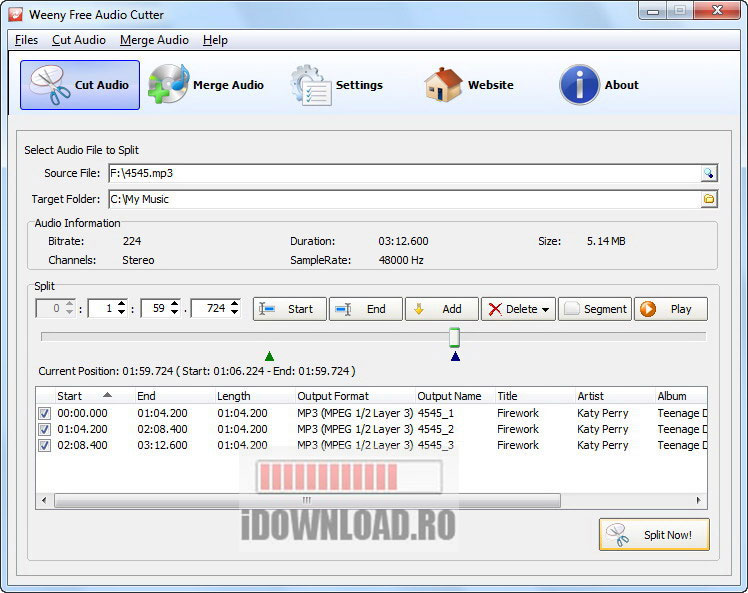Sort by the Output Name column header
This screenshot has height=593, width=748.
[x=455, y=396]
